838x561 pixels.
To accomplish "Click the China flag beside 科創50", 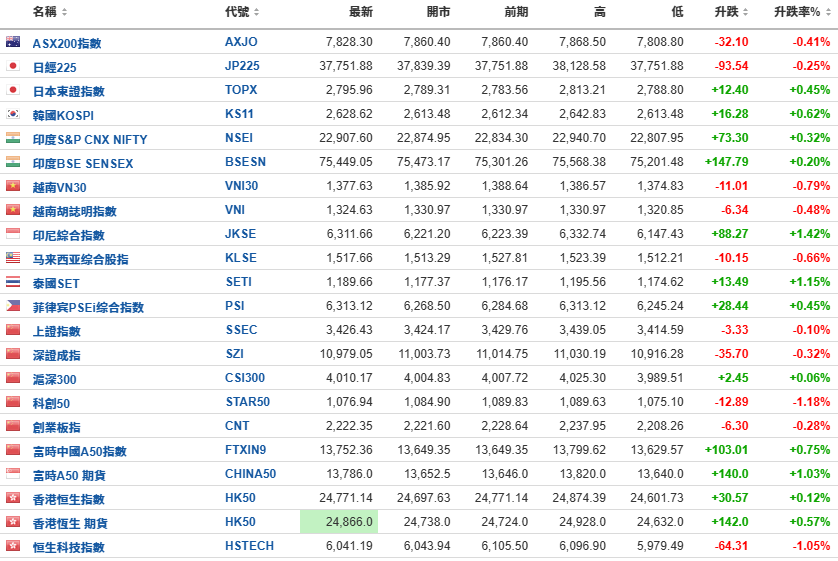I will coord(13,402).
